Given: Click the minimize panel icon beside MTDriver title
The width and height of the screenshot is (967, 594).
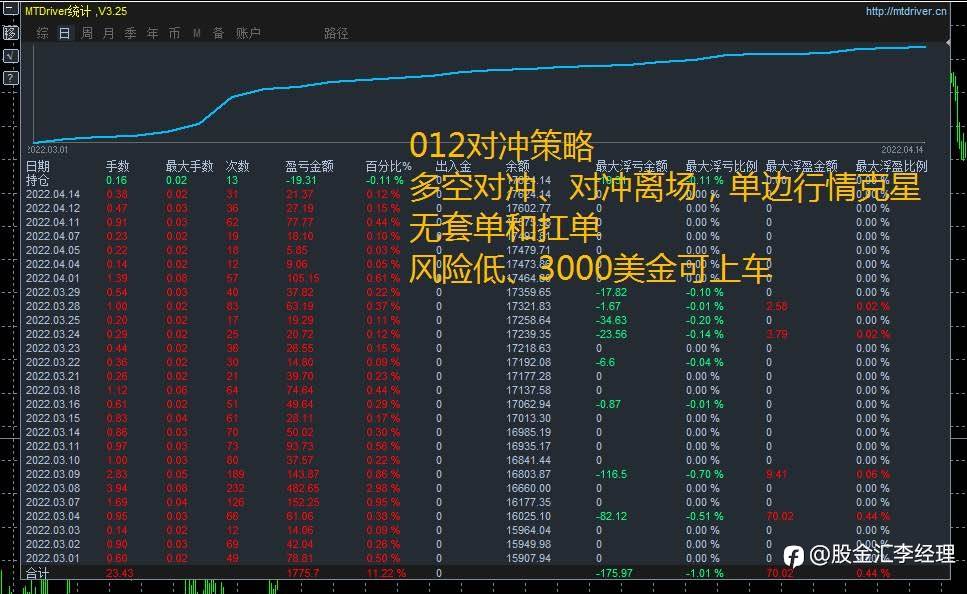Looking at the screenshot, I should (x=10, y=10).
